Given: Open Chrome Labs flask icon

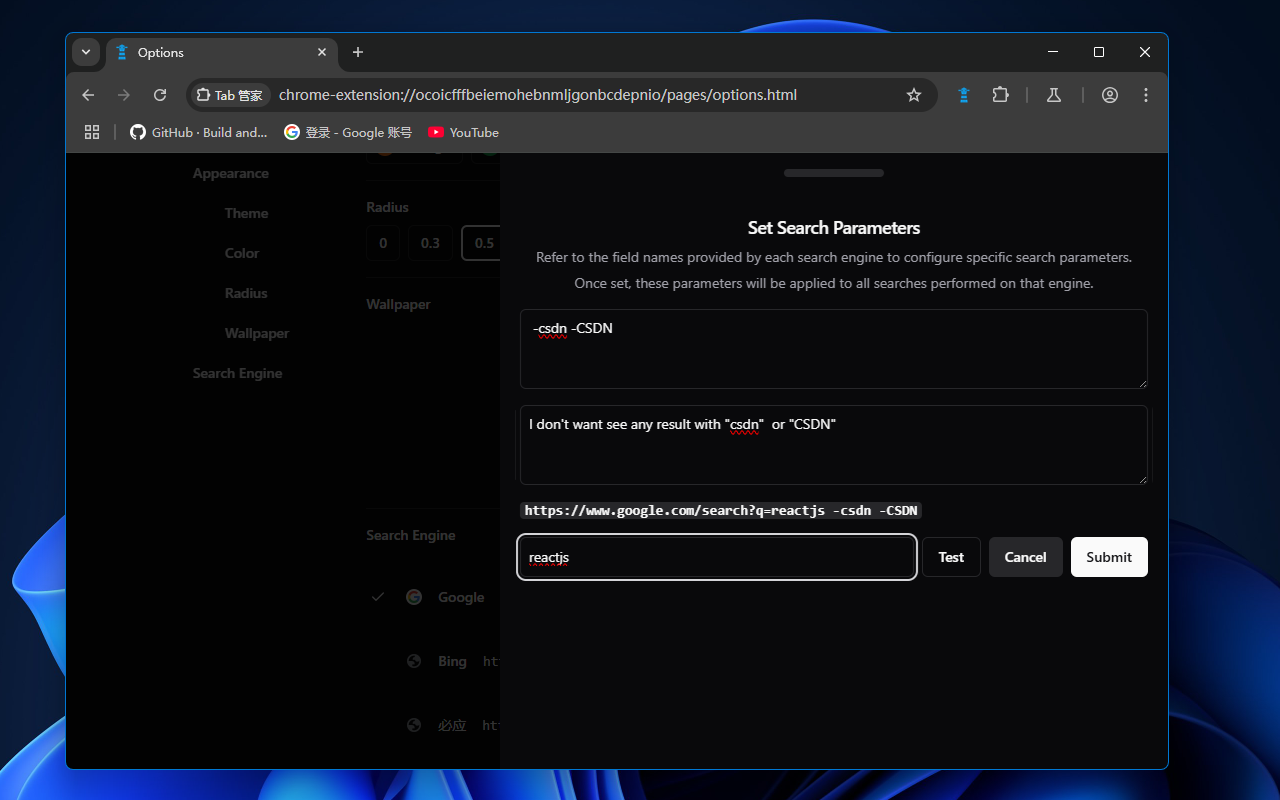Looking at the screenshot, I should tap(1053, 95).
